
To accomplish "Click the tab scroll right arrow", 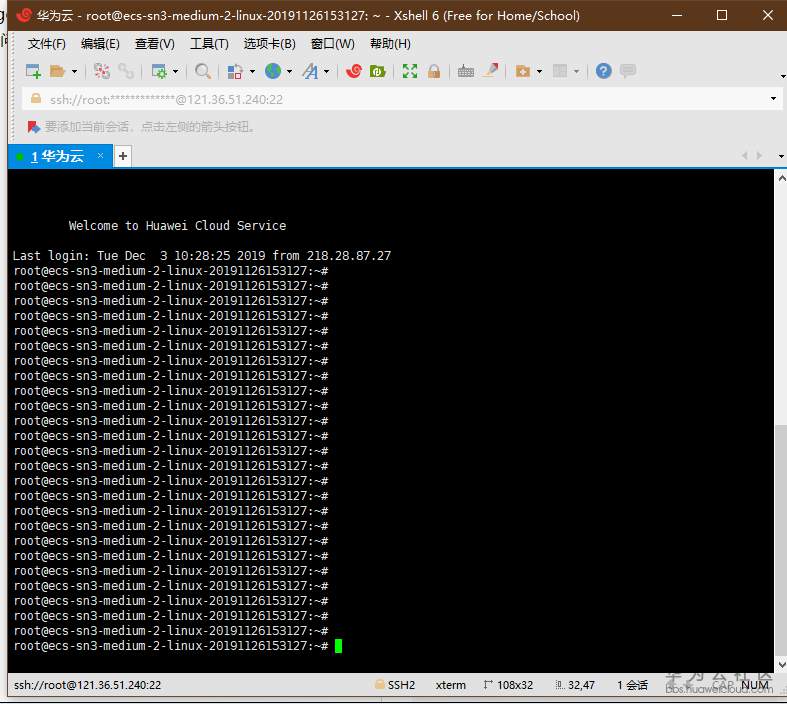I will coord(759,156).
